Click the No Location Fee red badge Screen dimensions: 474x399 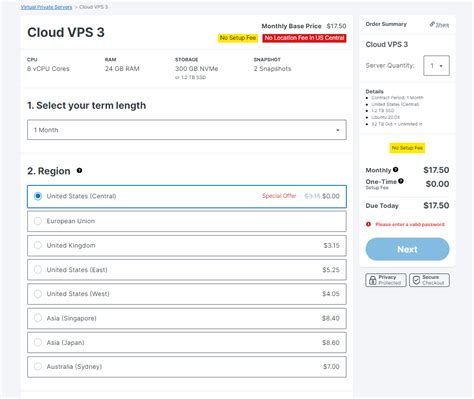pyautogui.click(x=304, y=38)
